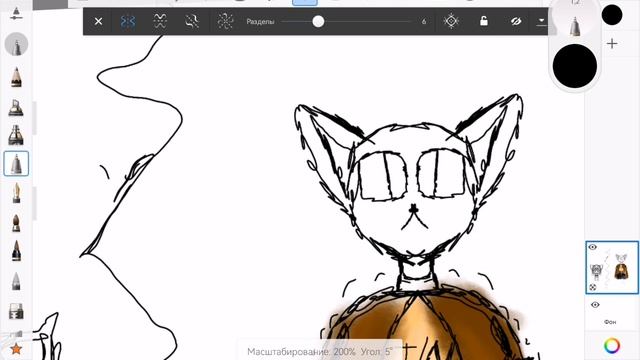Click the small black current color swatch
This screenshot has width=640, height=360.
point(612,15)
